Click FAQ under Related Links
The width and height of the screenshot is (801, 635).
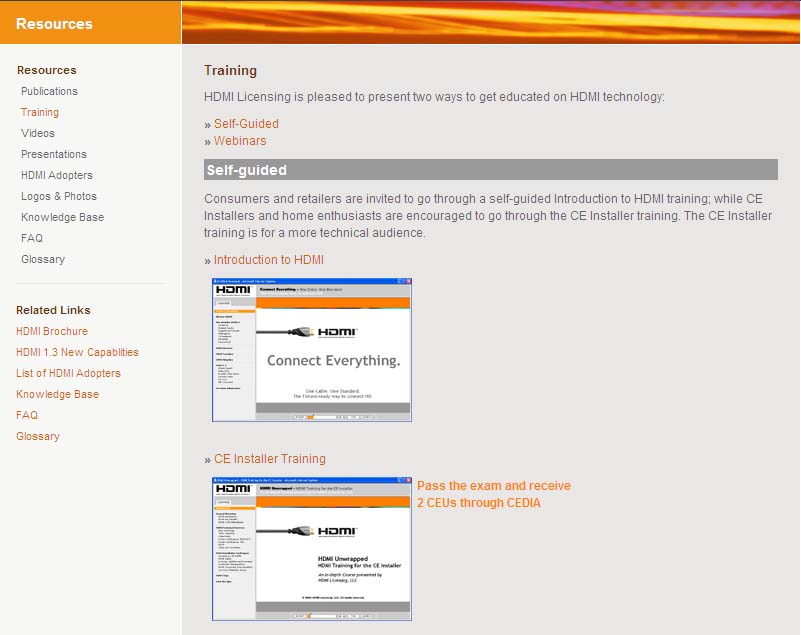(x=27, y=415)
